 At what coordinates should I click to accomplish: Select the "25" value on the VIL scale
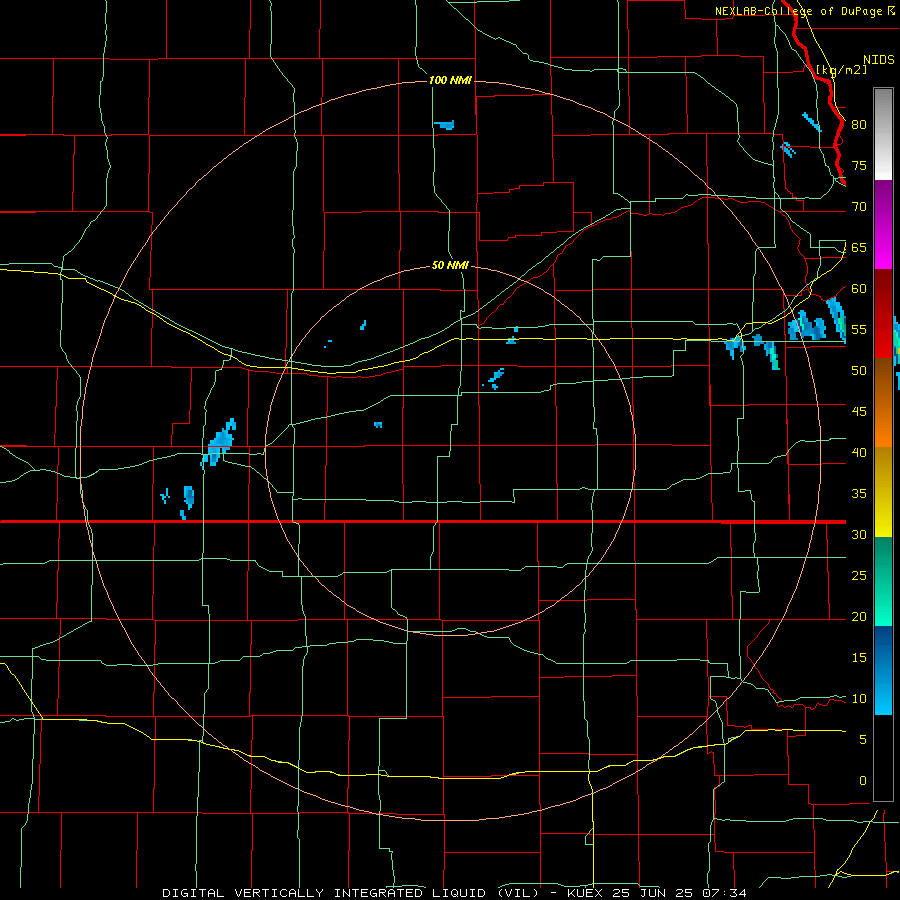pos(859,576)
